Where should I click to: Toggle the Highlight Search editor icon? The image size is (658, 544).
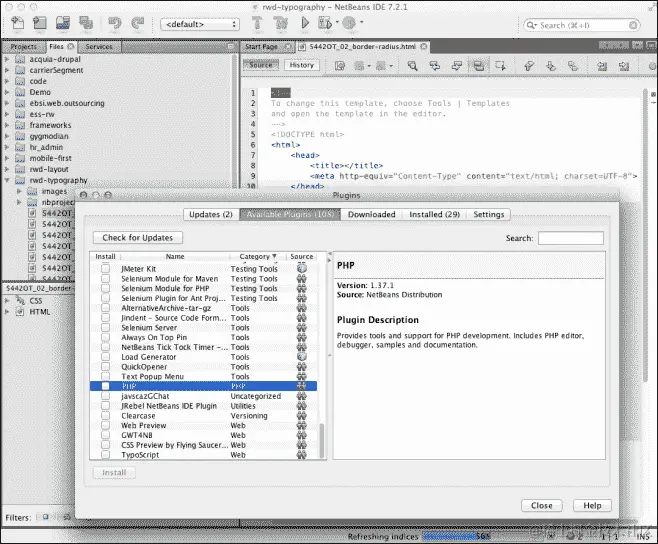tap(478, 66)
